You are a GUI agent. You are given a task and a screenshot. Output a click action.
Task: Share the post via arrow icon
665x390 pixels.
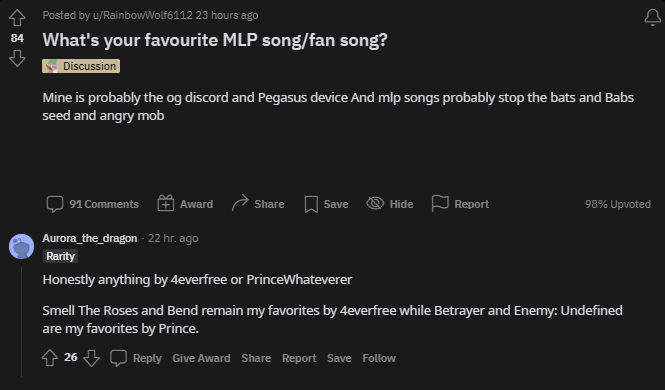[x=258, y=204]
